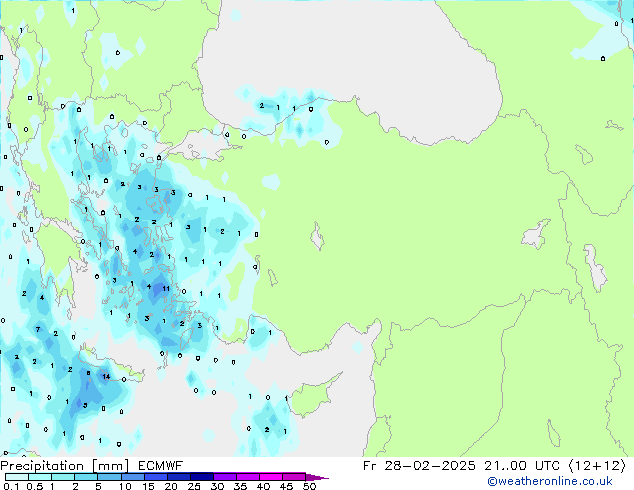Click the '0.5' legend scale label
This screenshot has height=490, width=634.
coord(35,486)
